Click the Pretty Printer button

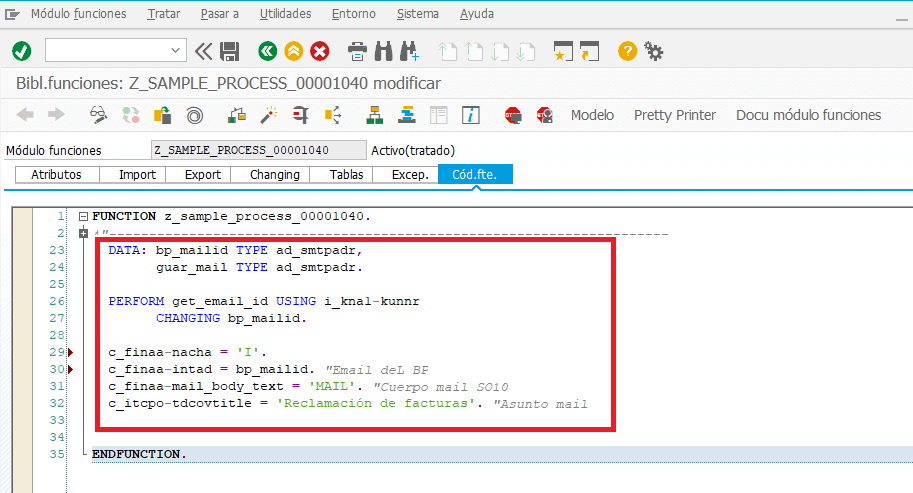675,115
